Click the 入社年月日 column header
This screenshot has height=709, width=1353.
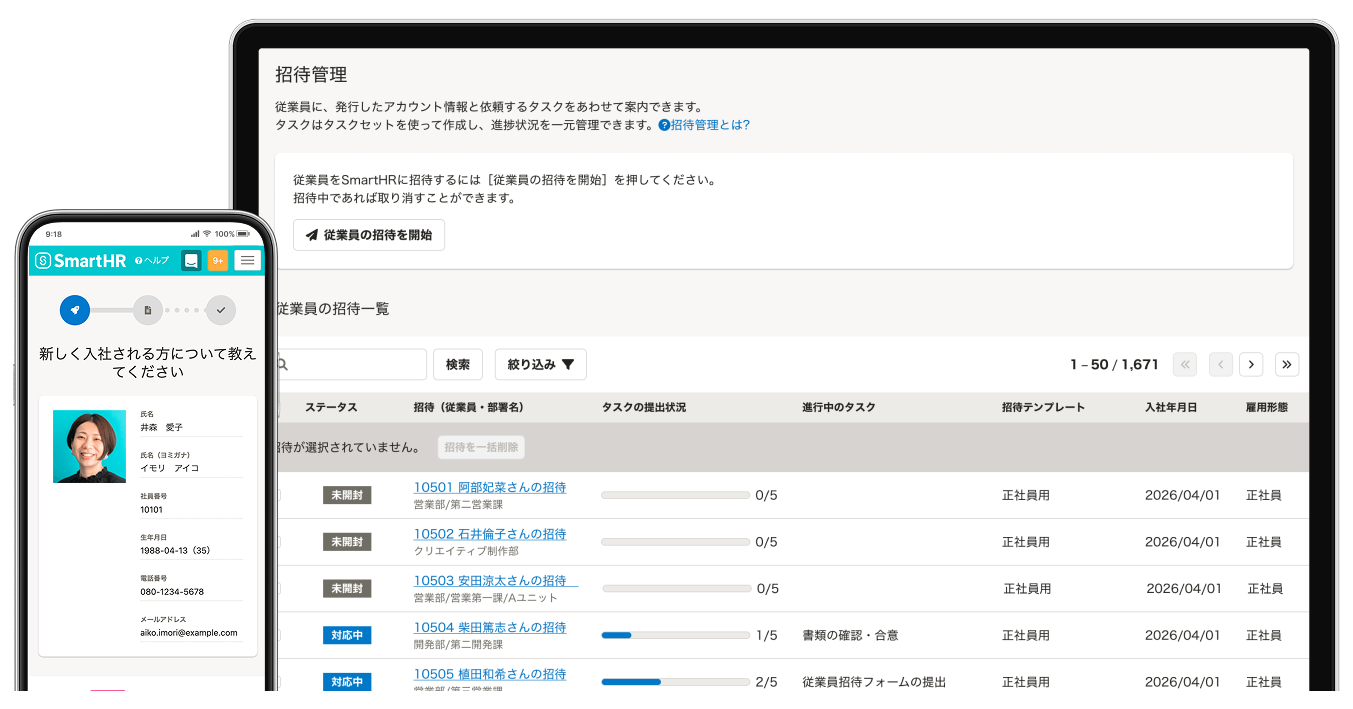click(1173, 407)
